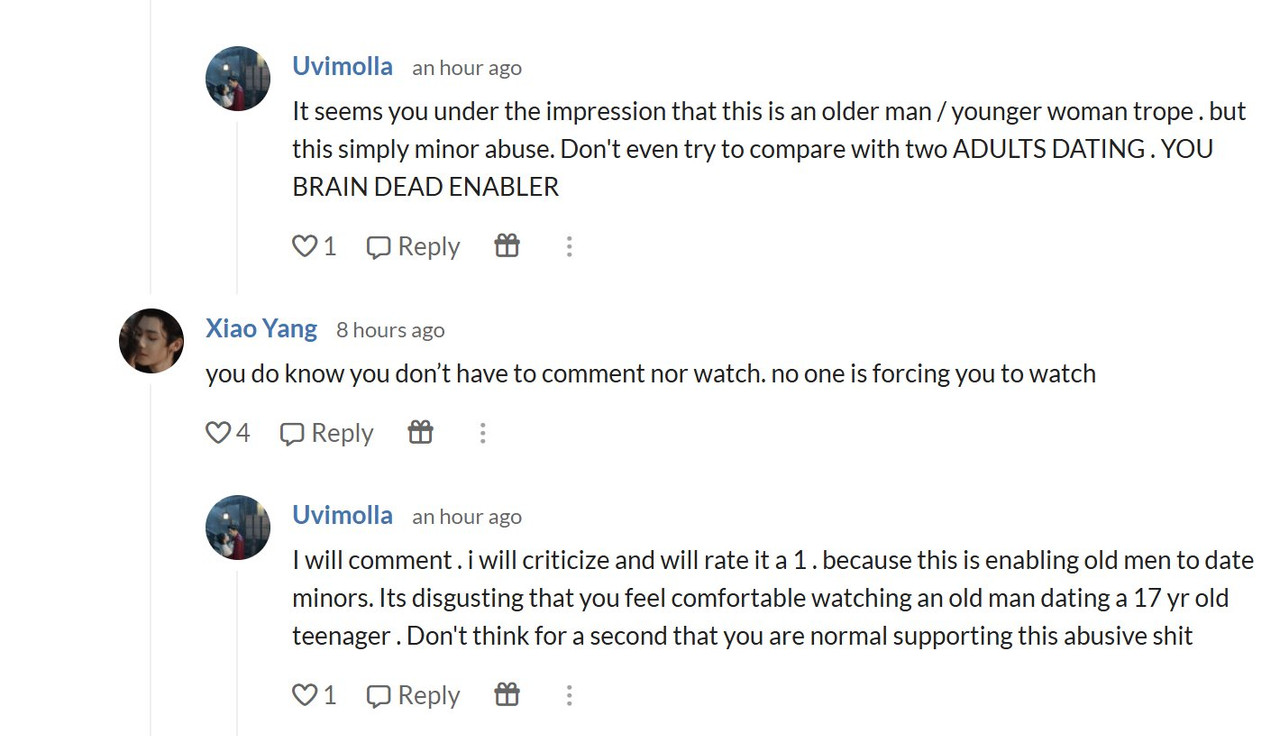Open Uvimolla's profile from the top comment
The image size is (1280, 736).
pyautogui.click(x=342, y=66)
